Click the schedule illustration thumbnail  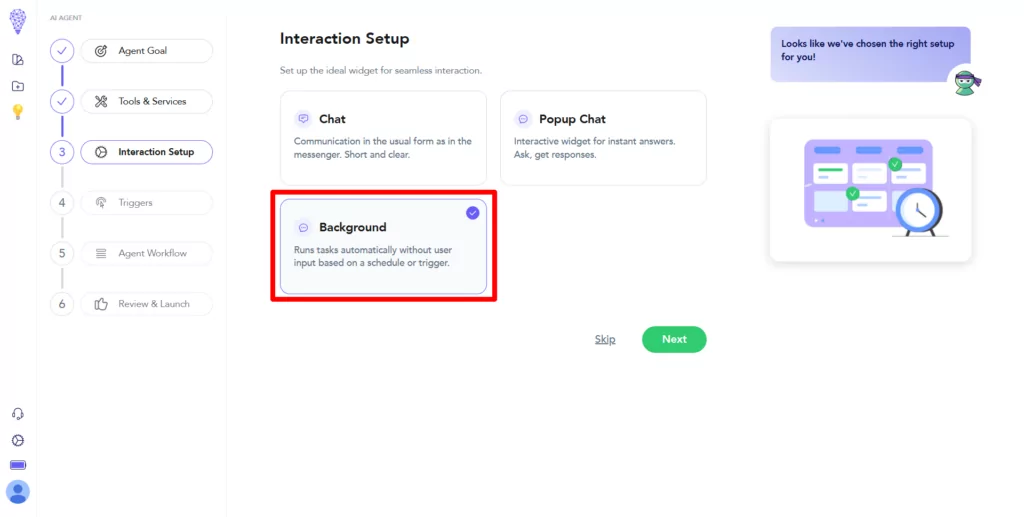(x=871, y=190)
